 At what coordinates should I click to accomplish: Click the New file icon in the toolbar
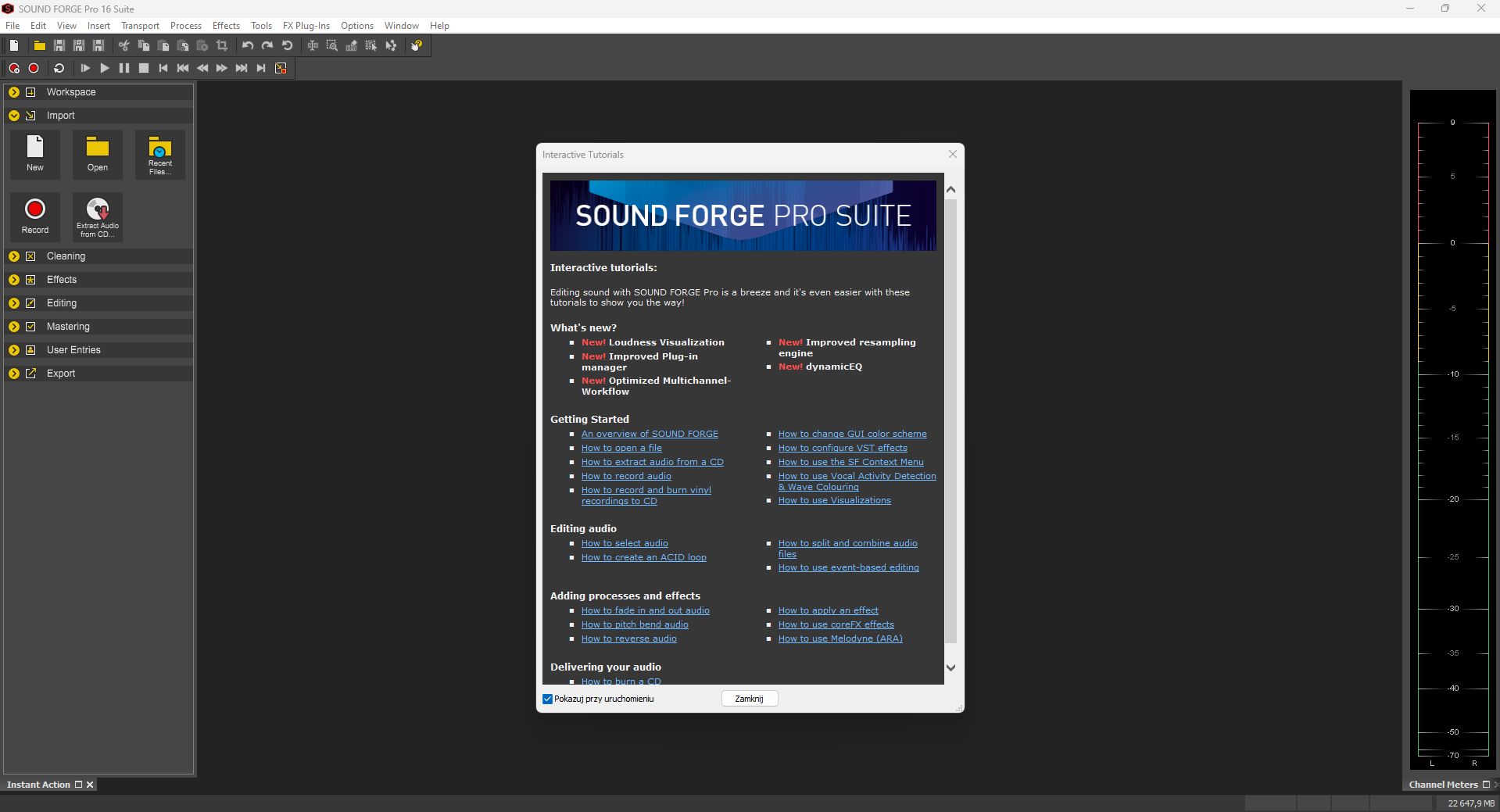point(14,45)
